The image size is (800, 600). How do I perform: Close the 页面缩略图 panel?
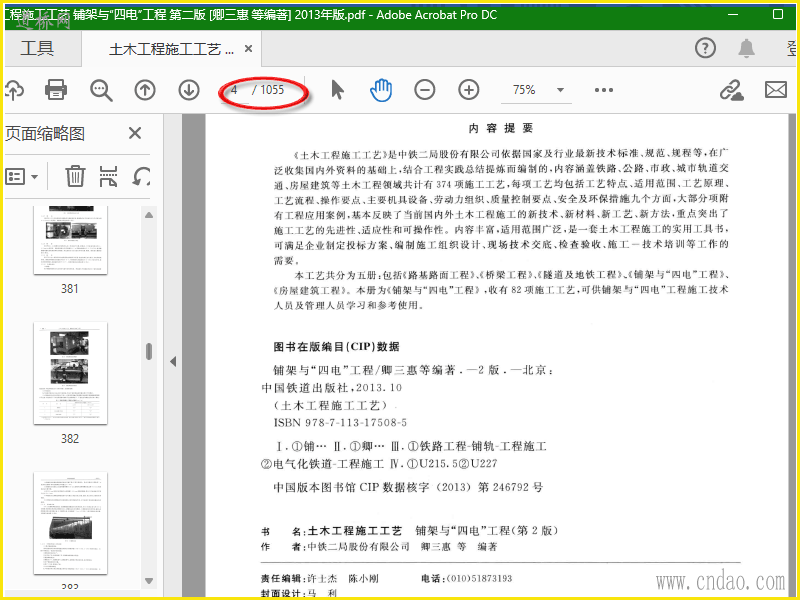pos(135,133)
